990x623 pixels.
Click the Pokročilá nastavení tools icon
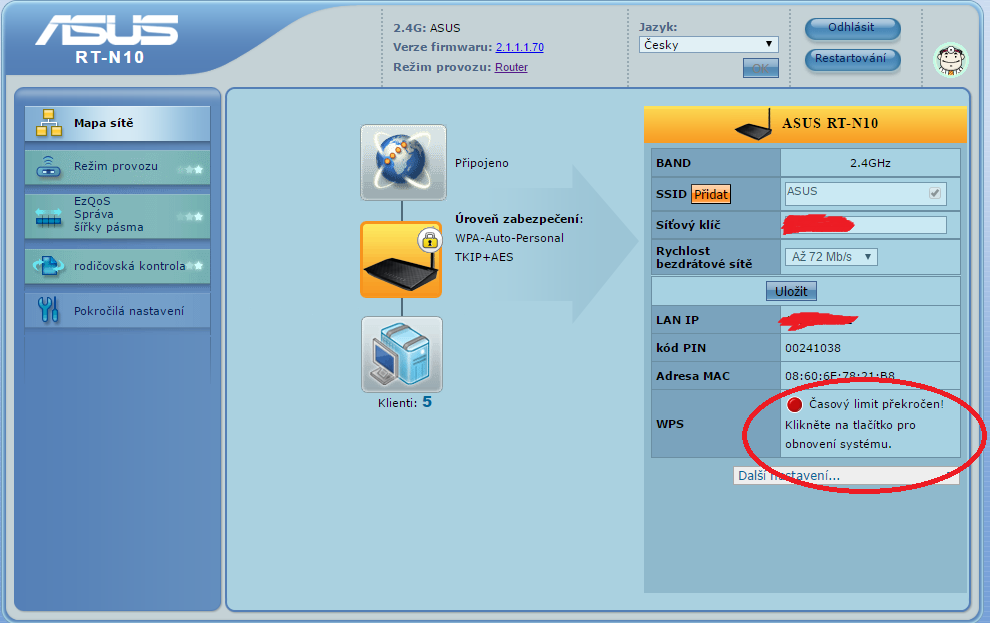[49, 309]
